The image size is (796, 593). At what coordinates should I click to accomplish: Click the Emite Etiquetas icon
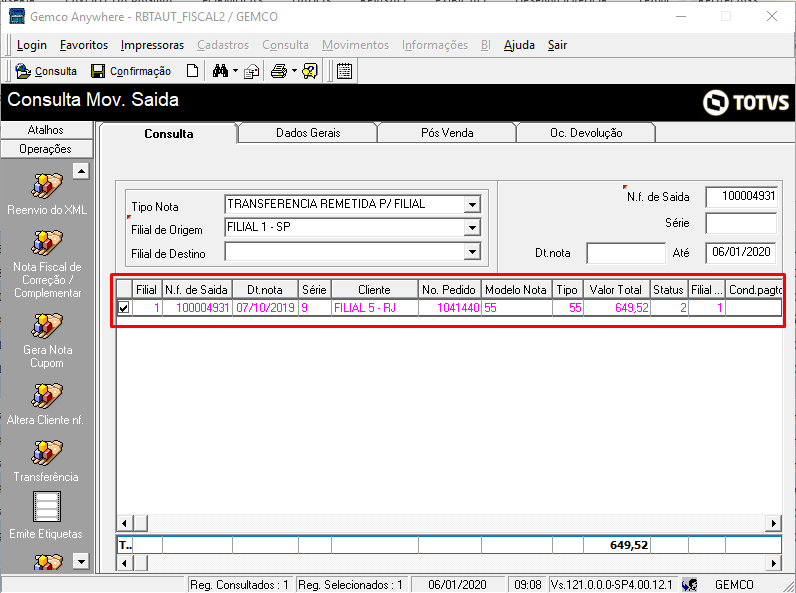point(47,507)
